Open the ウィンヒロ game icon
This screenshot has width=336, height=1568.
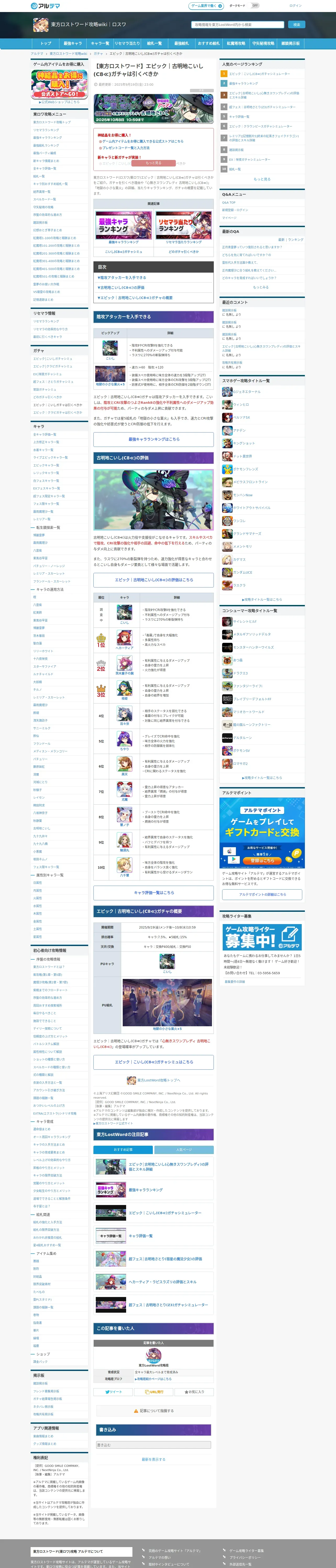click(x=227, y=404)
